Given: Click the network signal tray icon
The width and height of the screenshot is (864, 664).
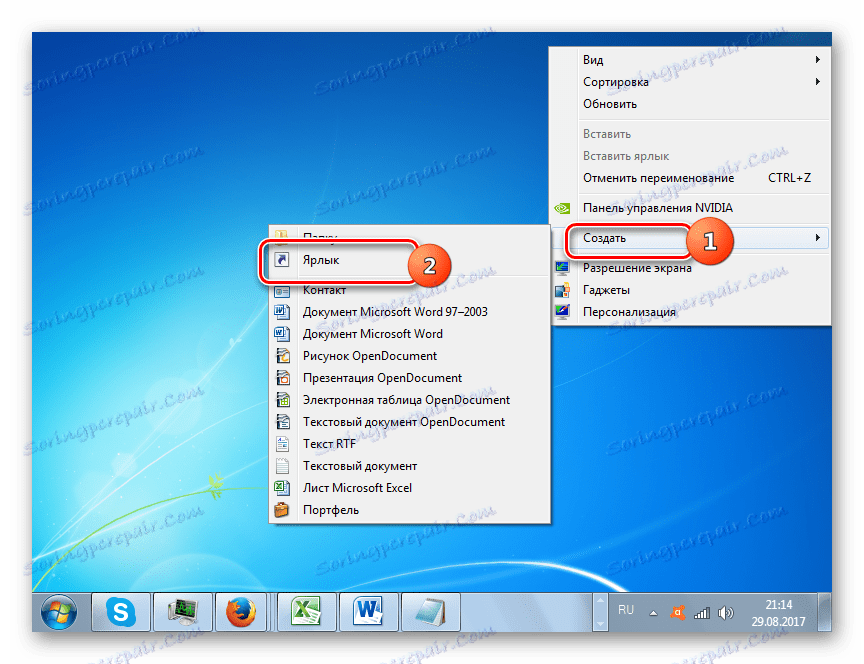Looking at the screenshot, I should pos(702,613).
